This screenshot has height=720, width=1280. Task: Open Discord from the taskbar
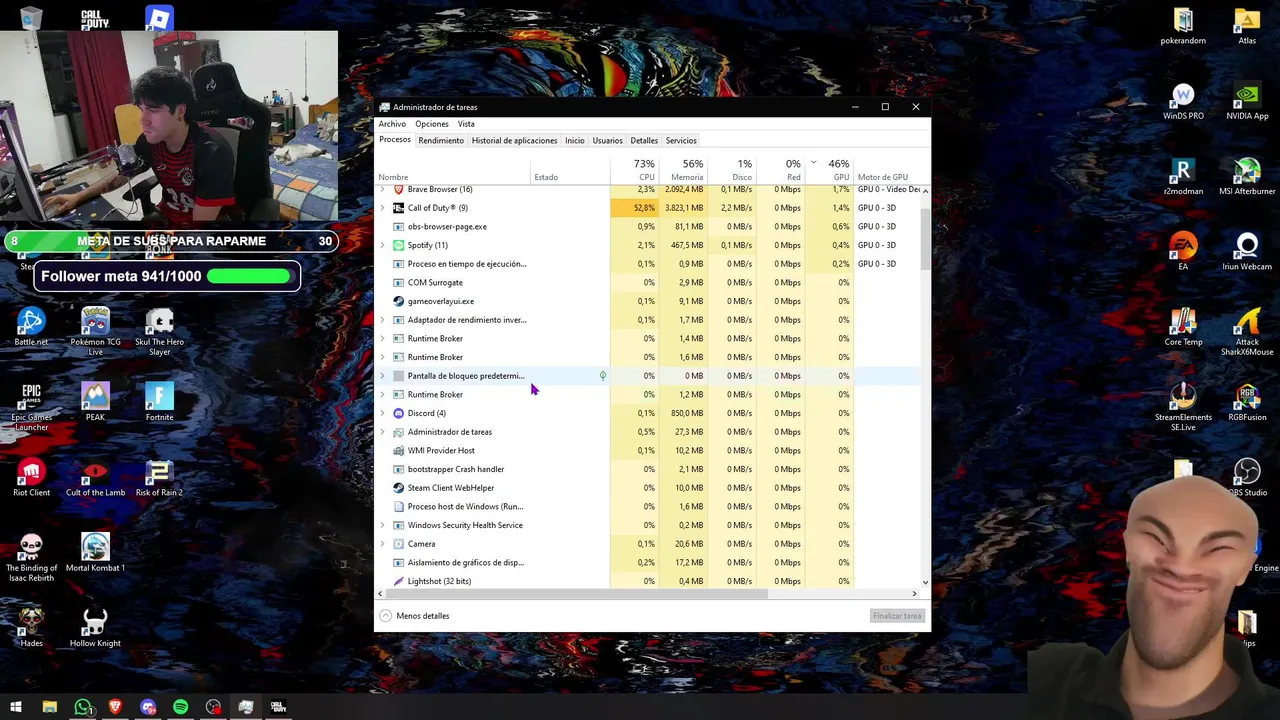[x=148, y=707]
